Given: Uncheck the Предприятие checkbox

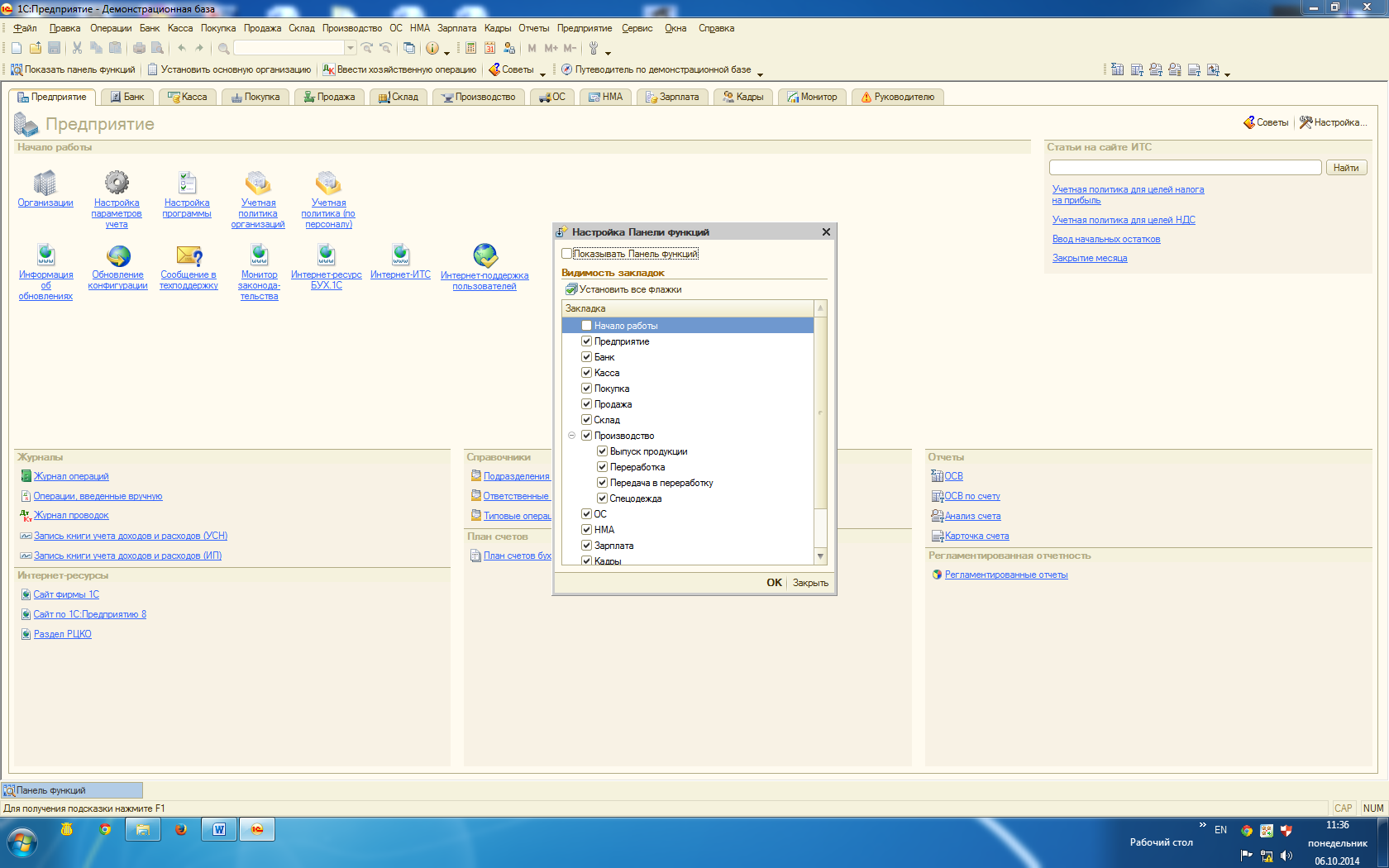Looking at the screenshot, I should (586, 341).
